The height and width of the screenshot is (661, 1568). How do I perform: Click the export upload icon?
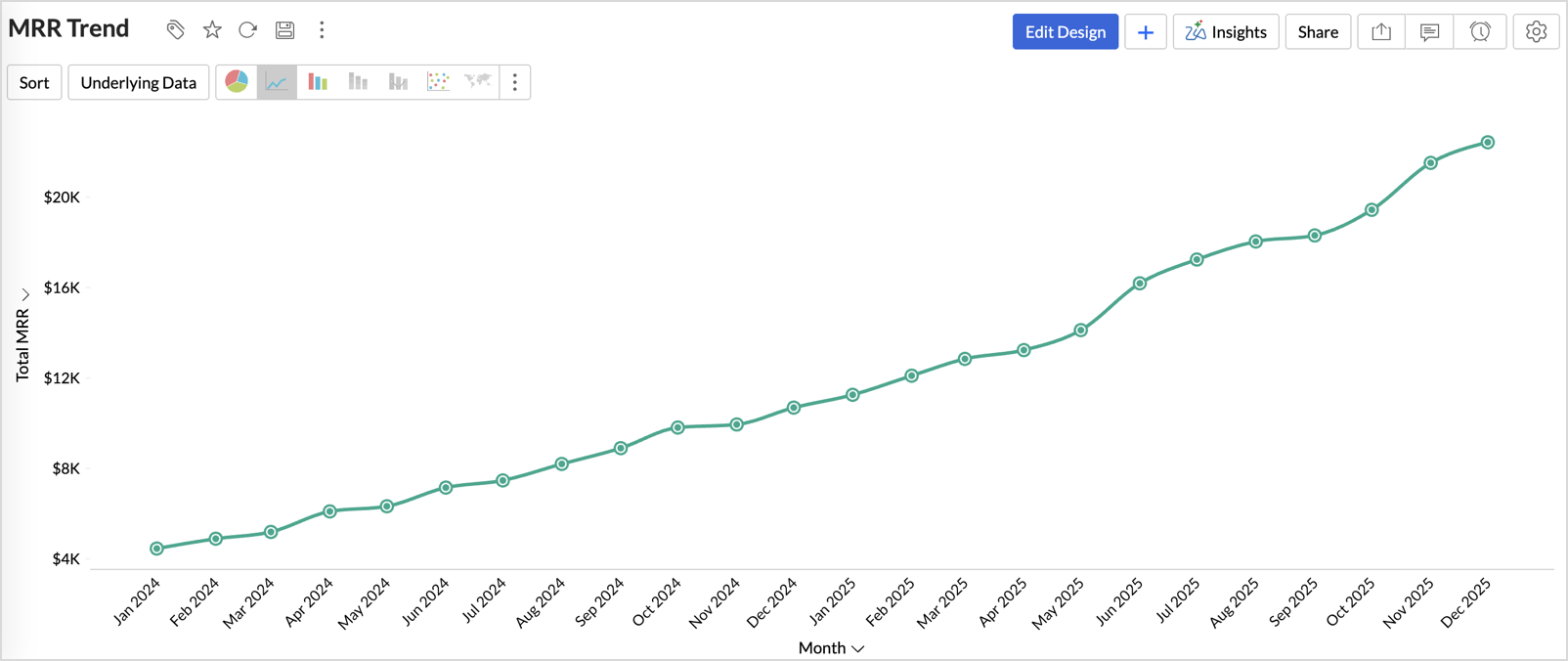tap(1381, 32)
